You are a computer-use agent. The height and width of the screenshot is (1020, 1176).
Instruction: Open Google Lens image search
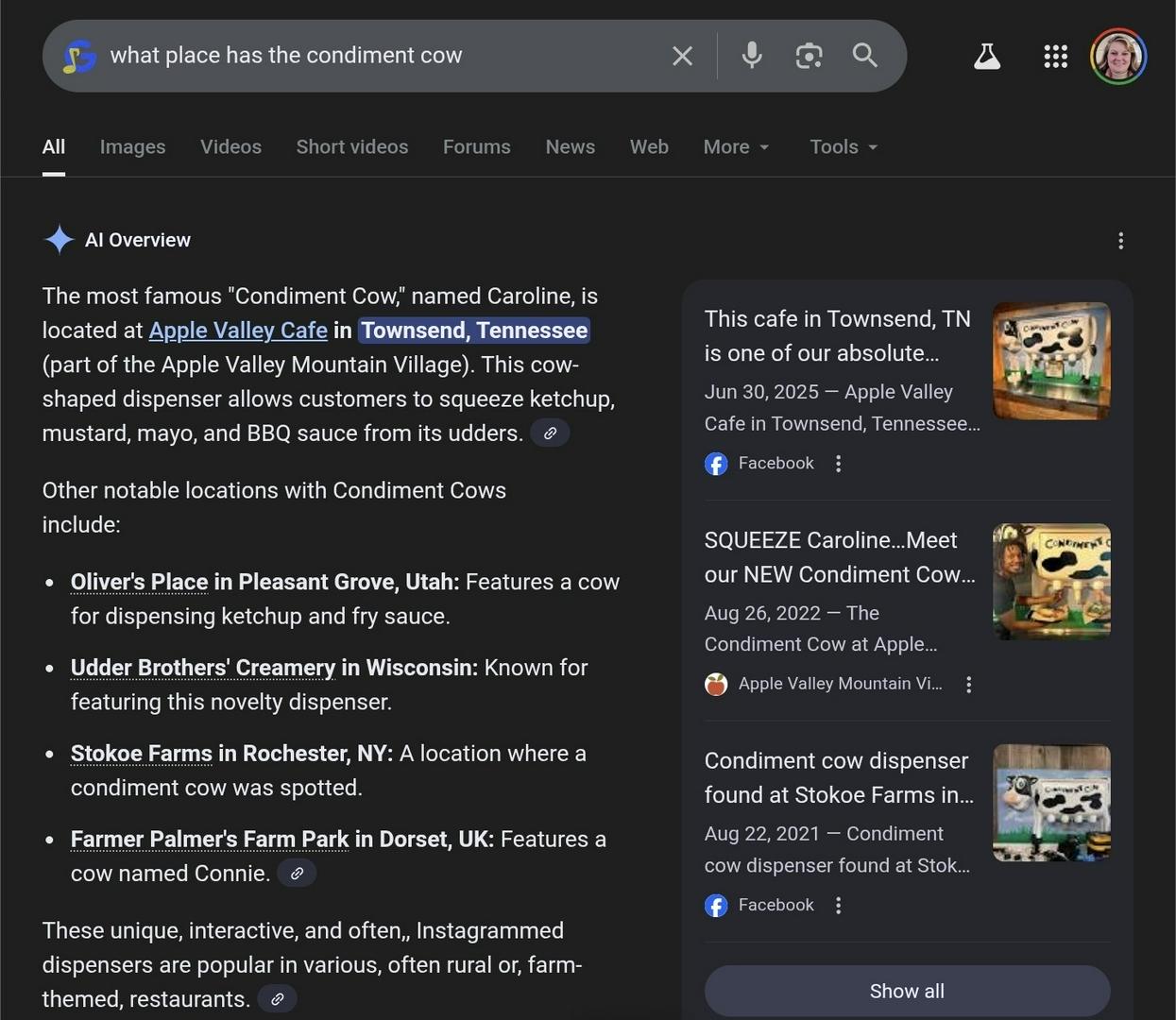coord(809,56)
